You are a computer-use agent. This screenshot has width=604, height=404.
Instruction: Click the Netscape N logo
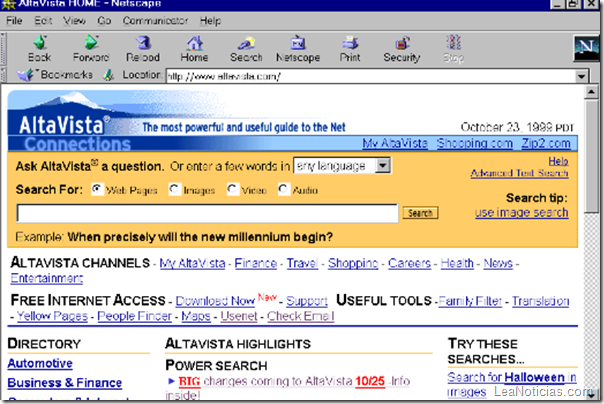(x=586, y=48)
